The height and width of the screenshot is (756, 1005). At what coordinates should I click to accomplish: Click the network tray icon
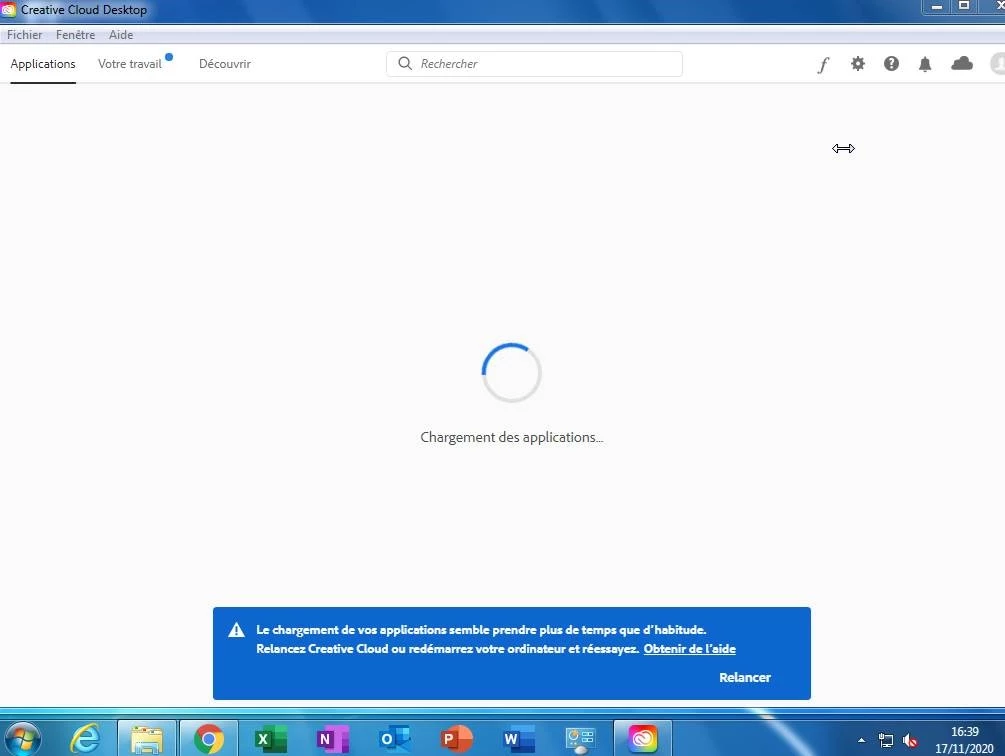tap(886, 740)
